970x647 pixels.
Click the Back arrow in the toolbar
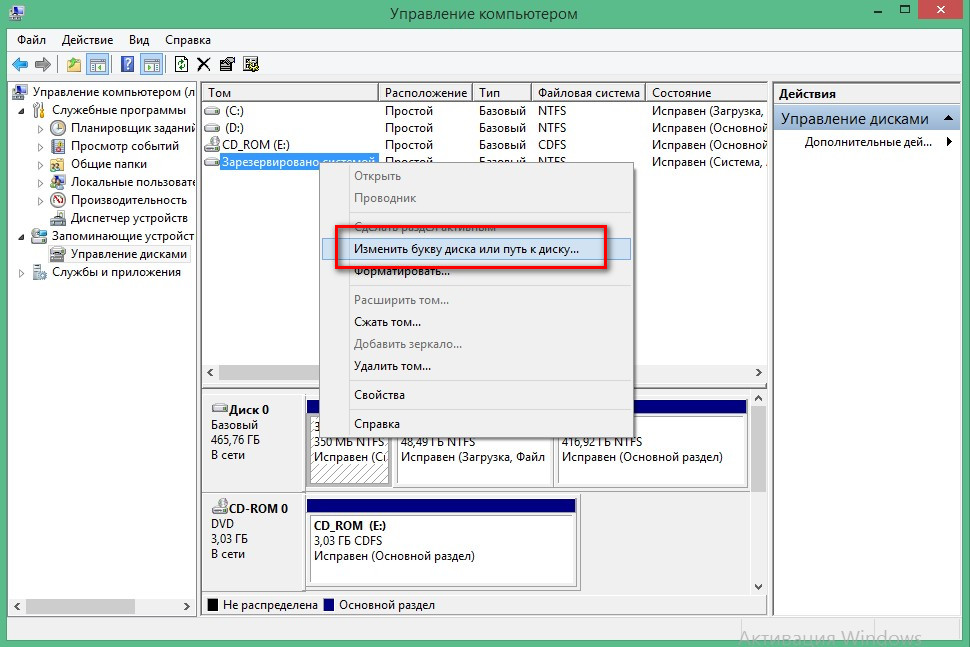[x=19, y=64]
